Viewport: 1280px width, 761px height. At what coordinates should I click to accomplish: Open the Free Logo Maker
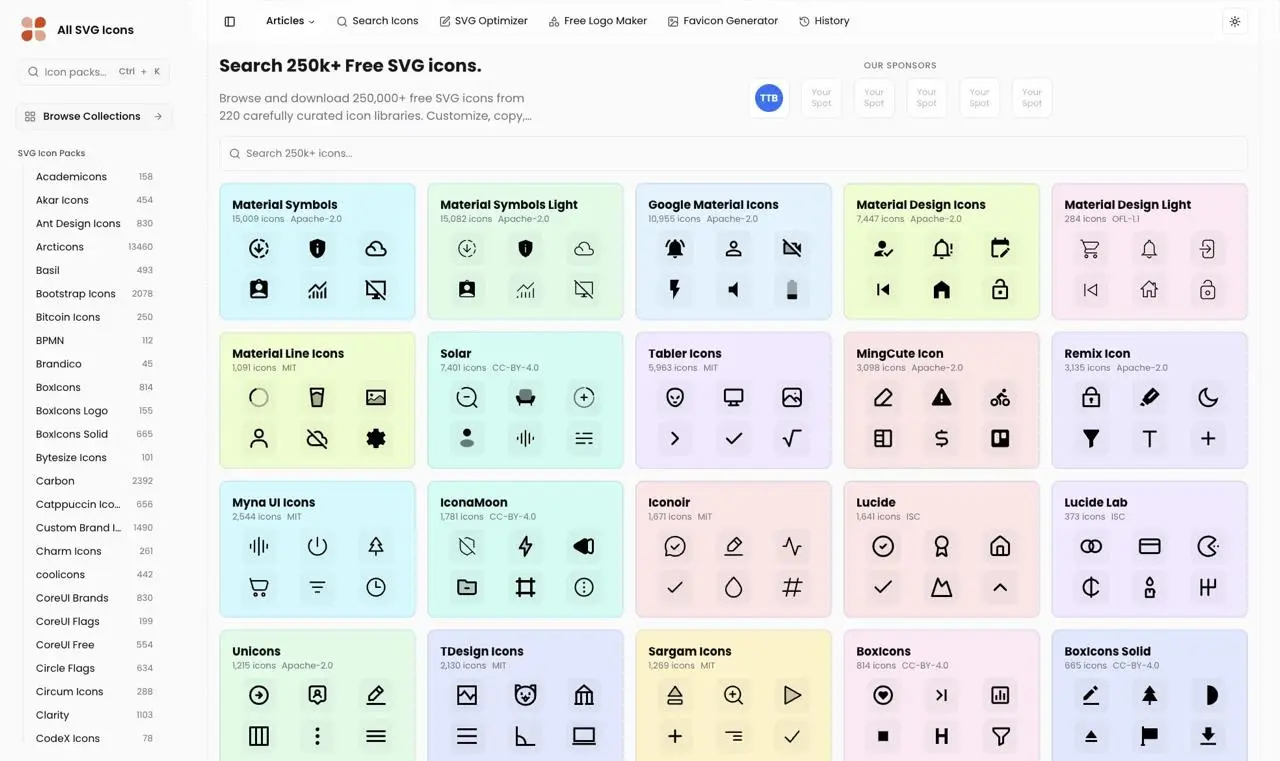597,21
